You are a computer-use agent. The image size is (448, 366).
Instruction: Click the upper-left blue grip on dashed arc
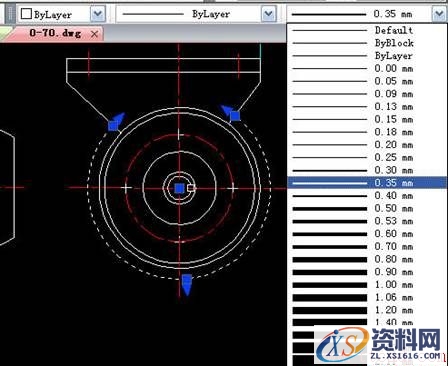pyautogui.click(x=113, y=126)
